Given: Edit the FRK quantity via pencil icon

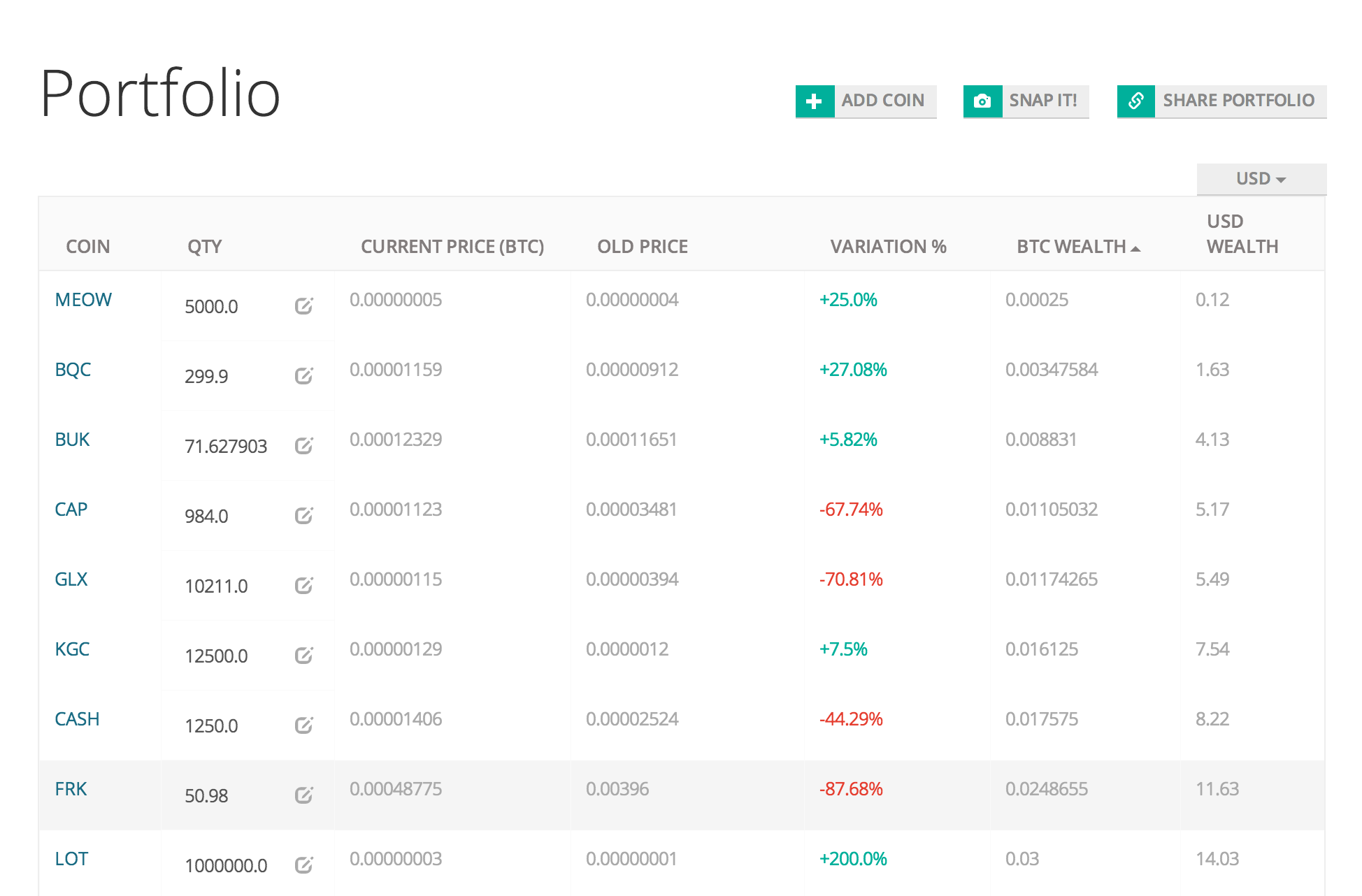Looking at the screenshot, I should (x=303, y=795).
